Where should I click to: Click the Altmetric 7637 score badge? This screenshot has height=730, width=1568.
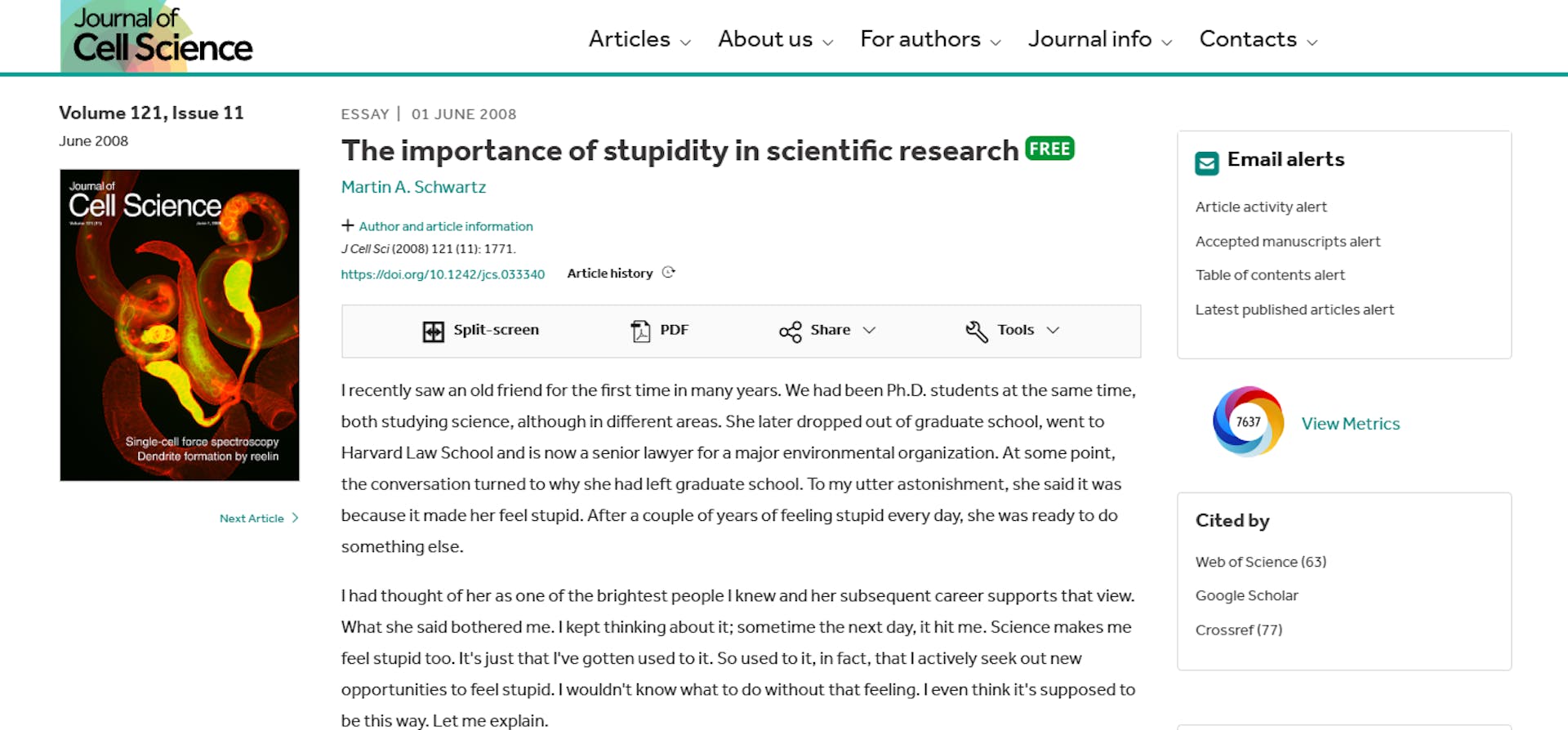click(1248, 421)
